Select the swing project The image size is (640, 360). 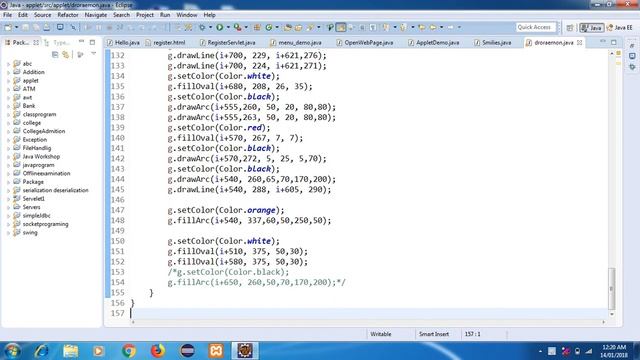(30, 233)
